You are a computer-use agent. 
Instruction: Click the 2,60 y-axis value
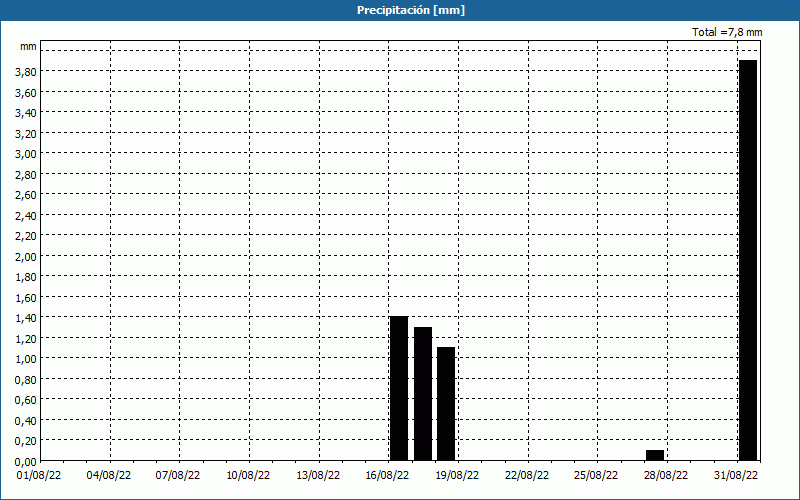[x=26, y=195]
